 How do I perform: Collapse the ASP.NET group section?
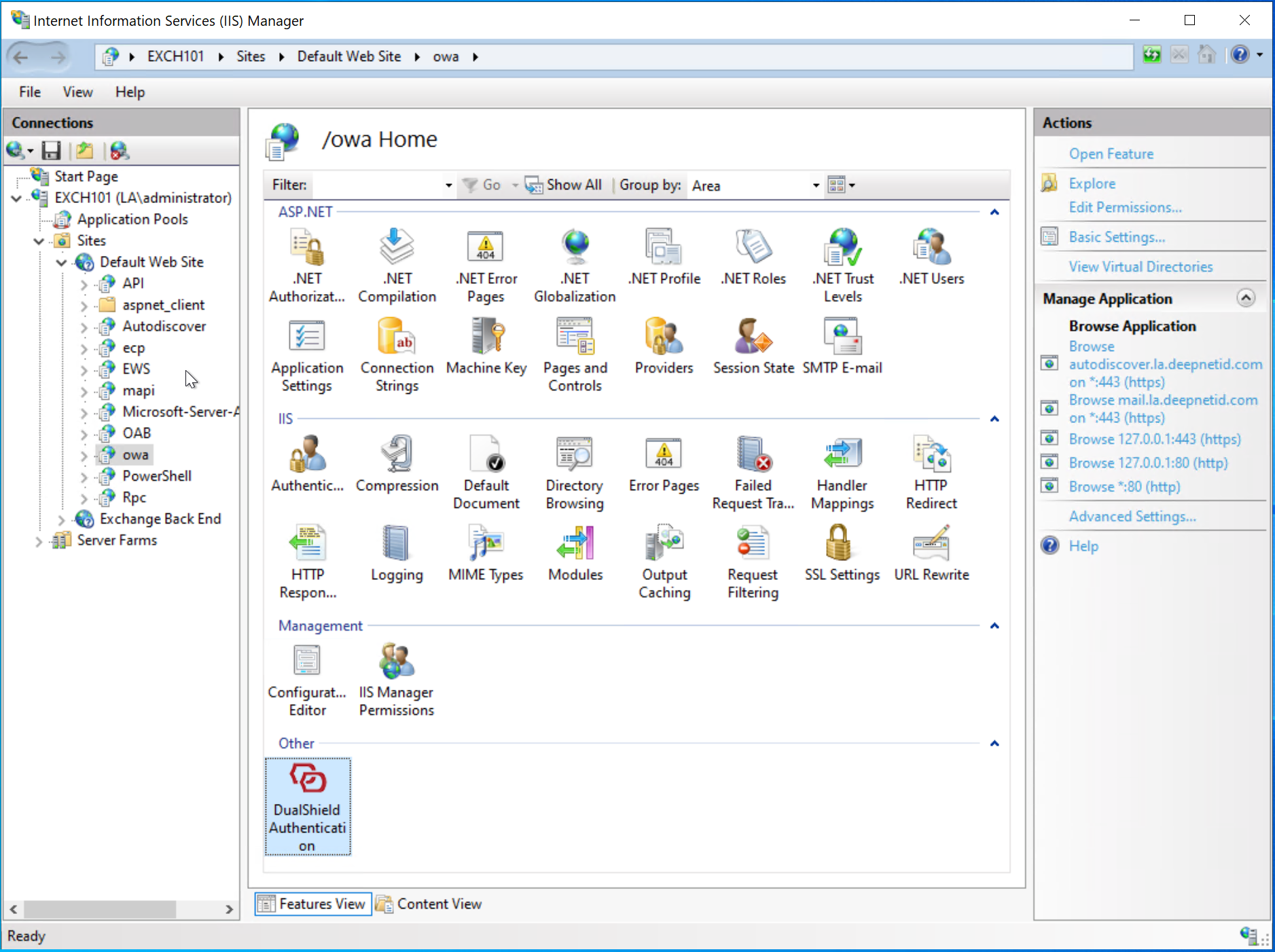[994, 213]
